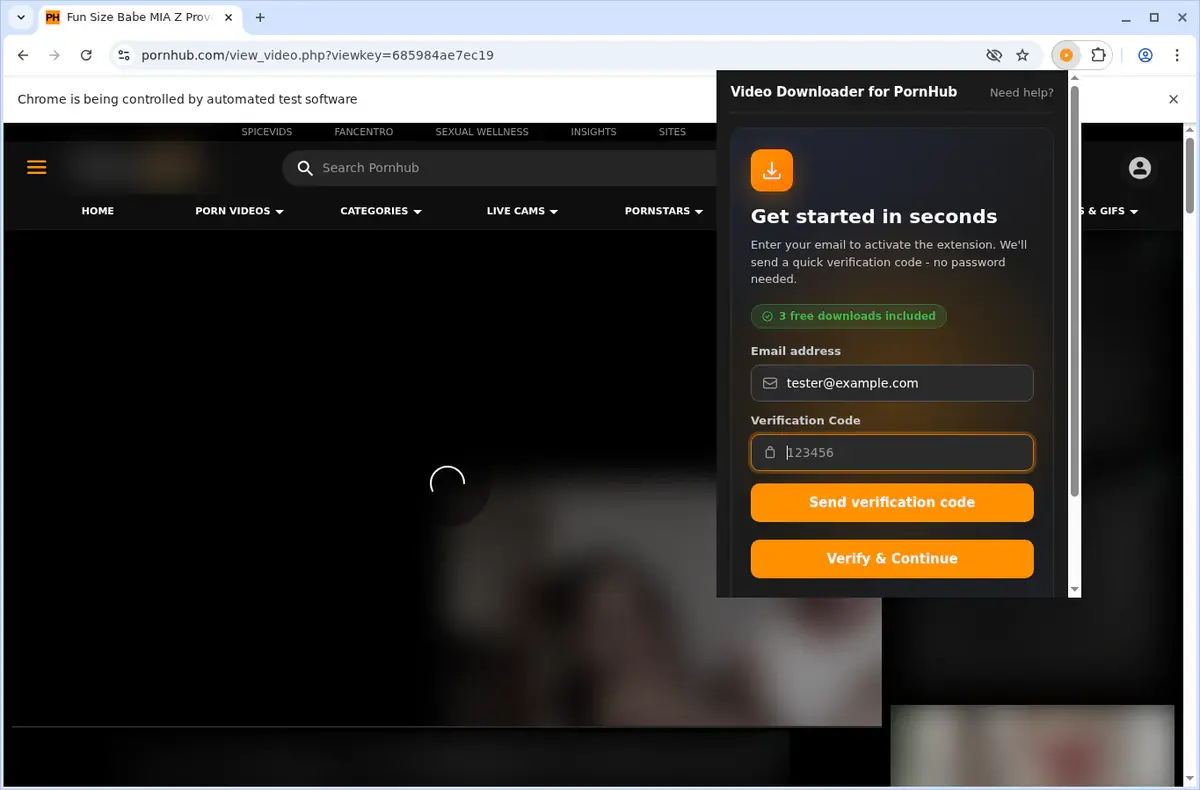The height and width of the screenshot is (790, 1200).
Task: Open the Chrome profile avatar icon
Action: [1146, 56]
